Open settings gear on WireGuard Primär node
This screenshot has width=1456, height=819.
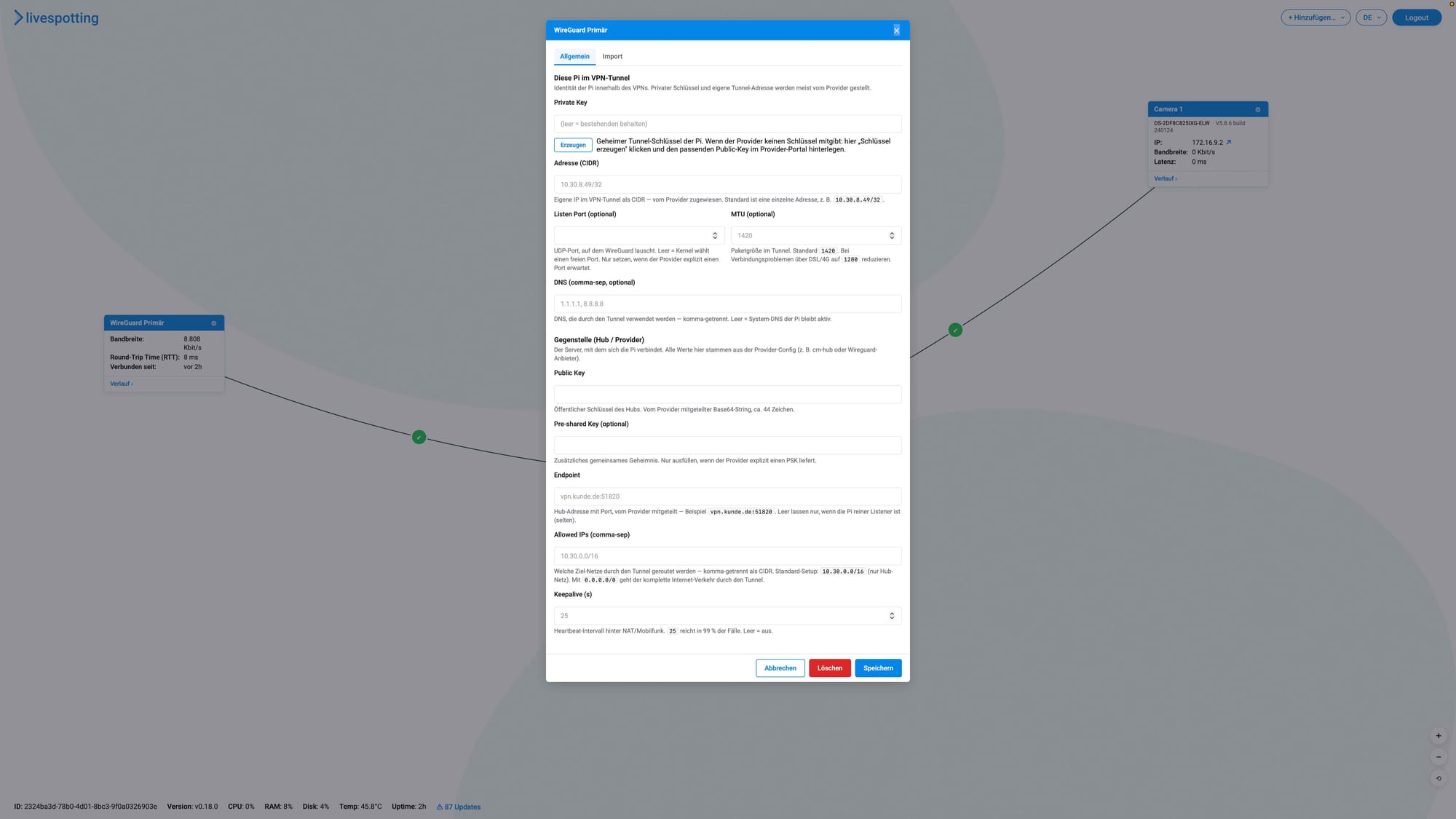coord(213,323)
